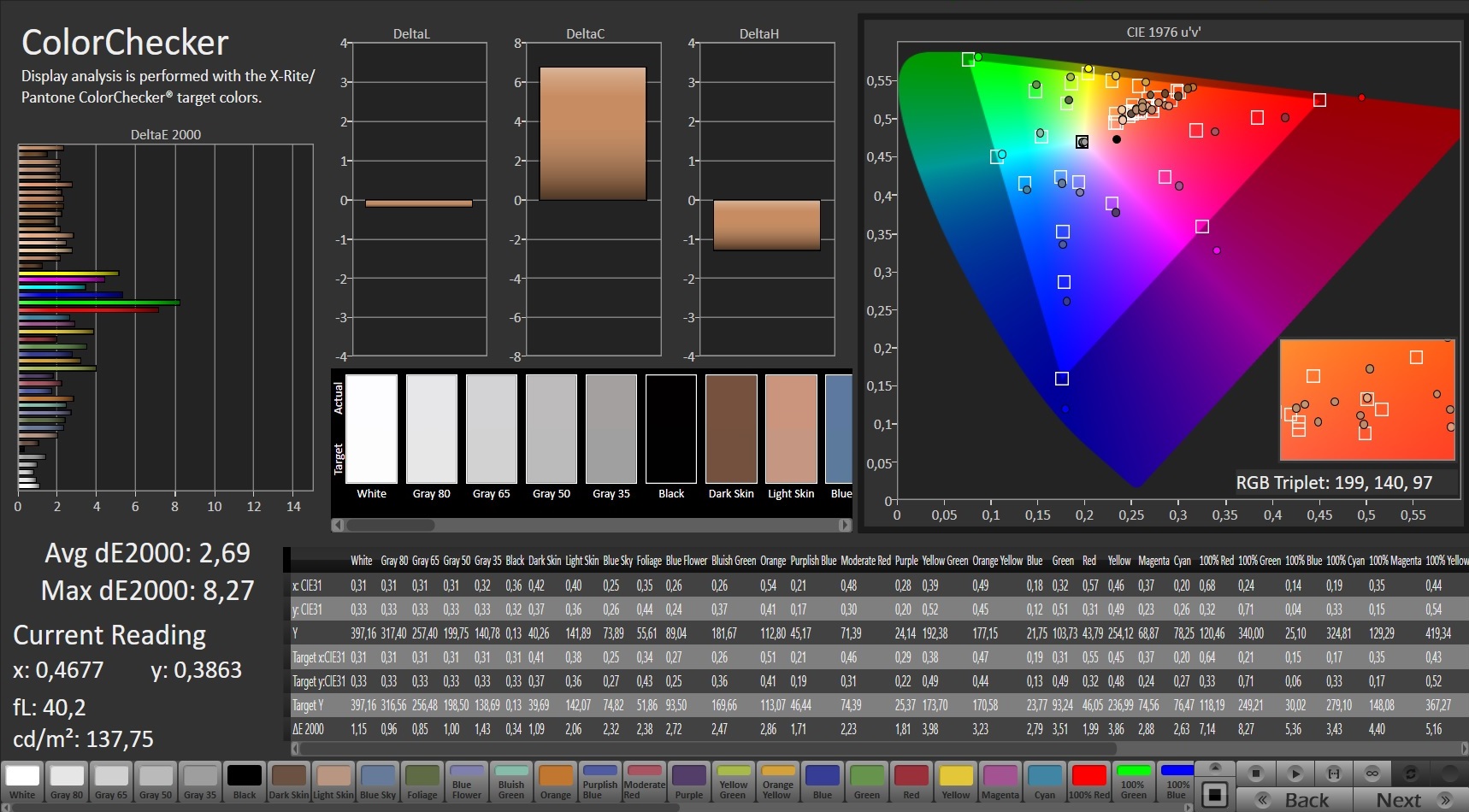1469x812 pixels.
Task: Choose the 100% Green patch button
Action: [x=1133, y=782]
